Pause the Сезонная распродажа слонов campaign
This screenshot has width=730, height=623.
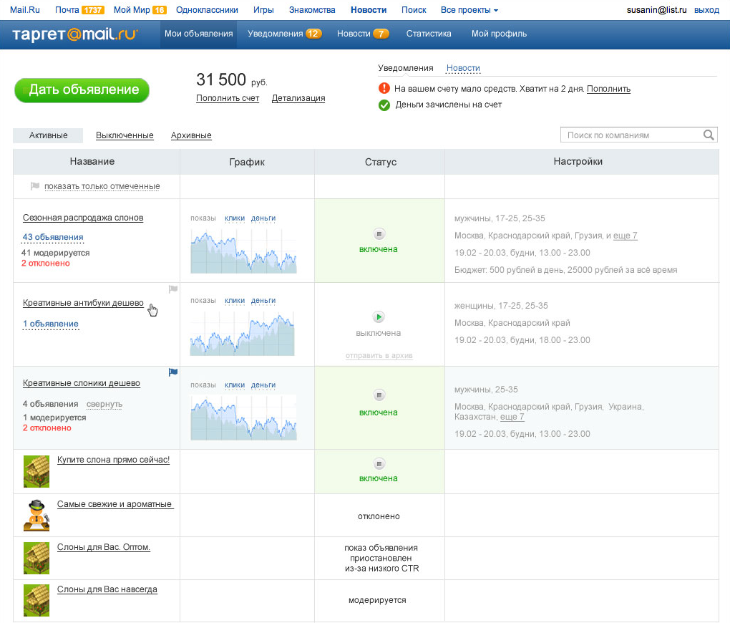(x=379, y=234)
